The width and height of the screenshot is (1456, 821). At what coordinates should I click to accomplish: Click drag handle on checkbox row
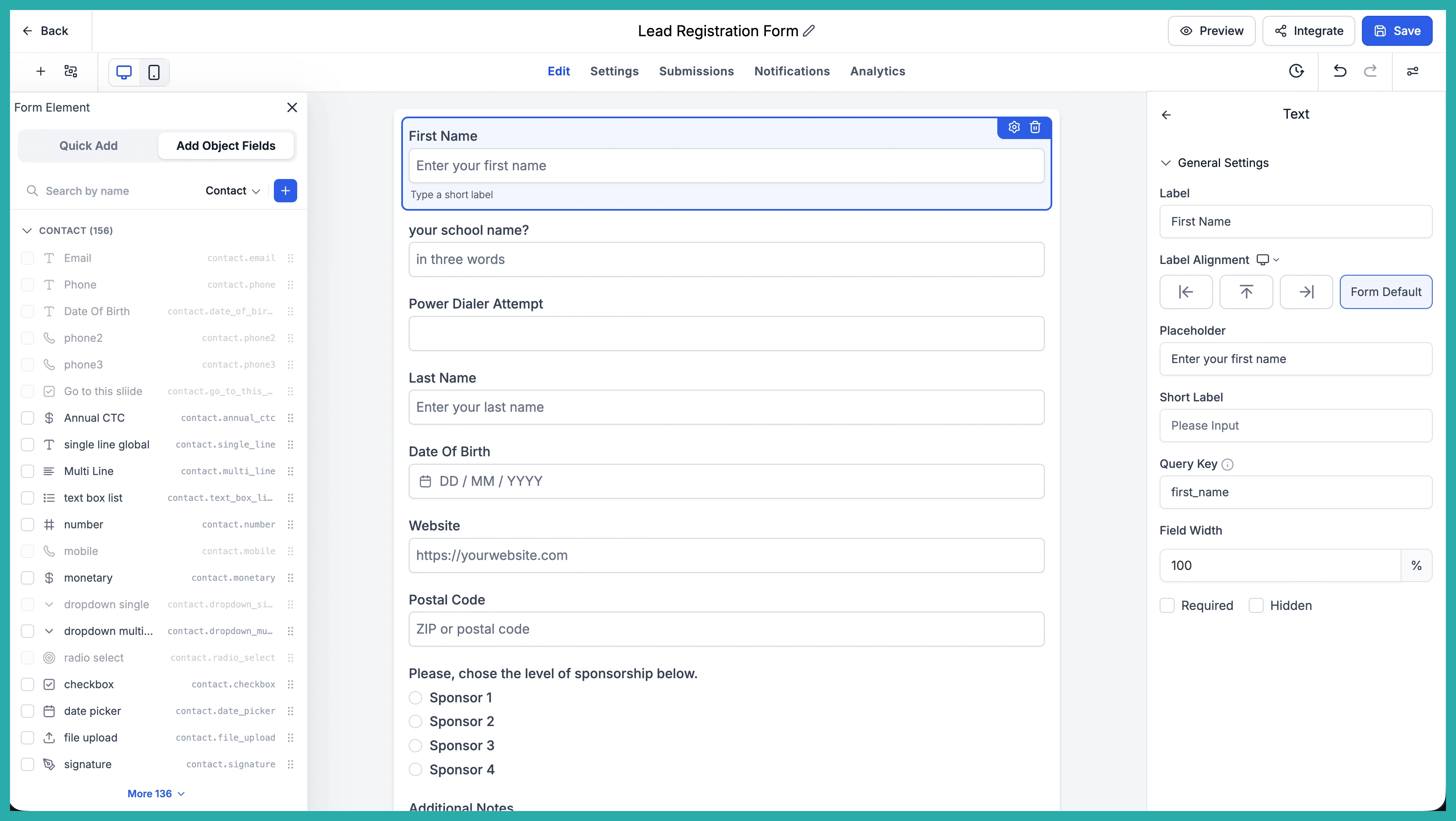291,684
